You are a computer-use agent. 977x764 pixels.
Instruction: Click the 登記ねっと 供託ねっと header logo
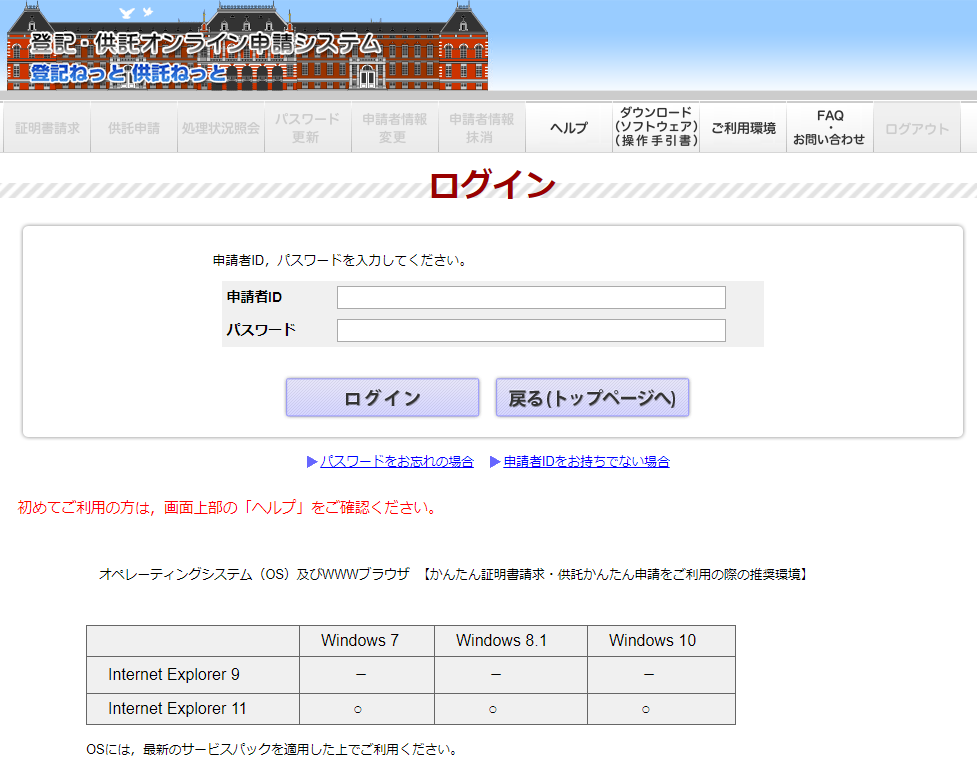click(247, 46)
